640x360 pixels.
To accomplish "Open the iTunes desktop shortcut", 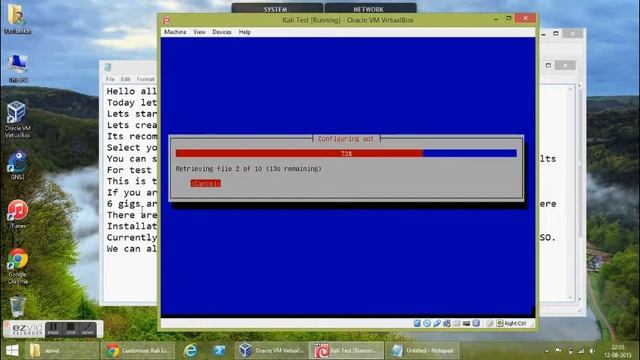I will 18,214.
